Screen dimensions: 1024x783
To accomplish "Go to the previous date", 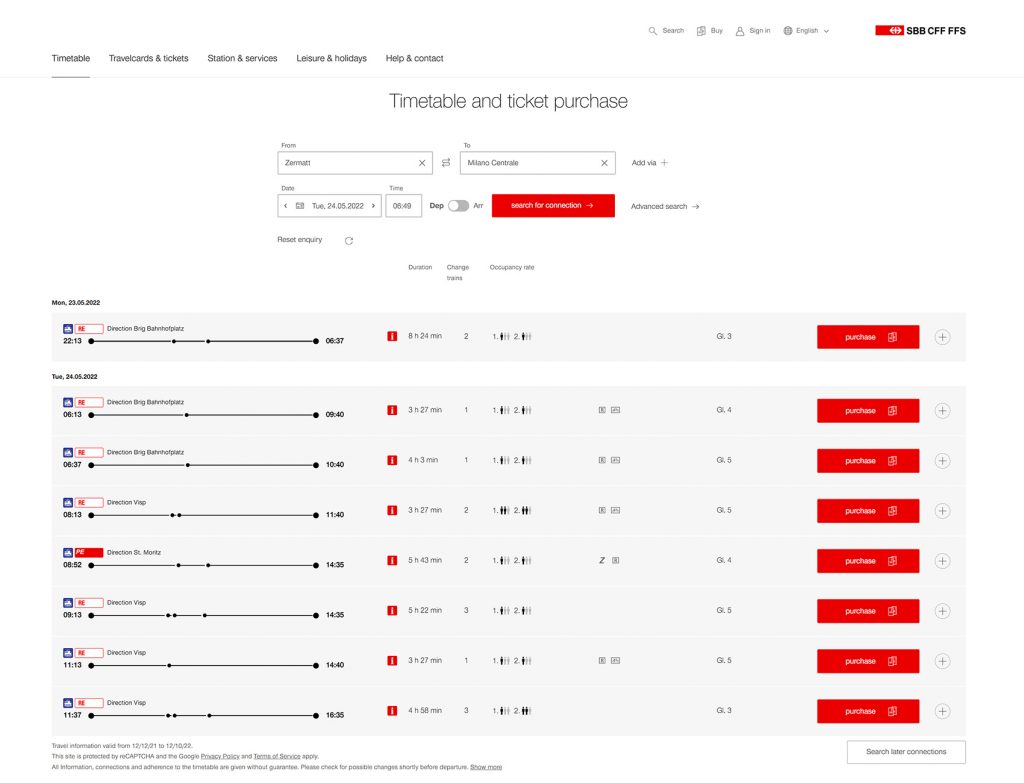I will tap(285, 206).
